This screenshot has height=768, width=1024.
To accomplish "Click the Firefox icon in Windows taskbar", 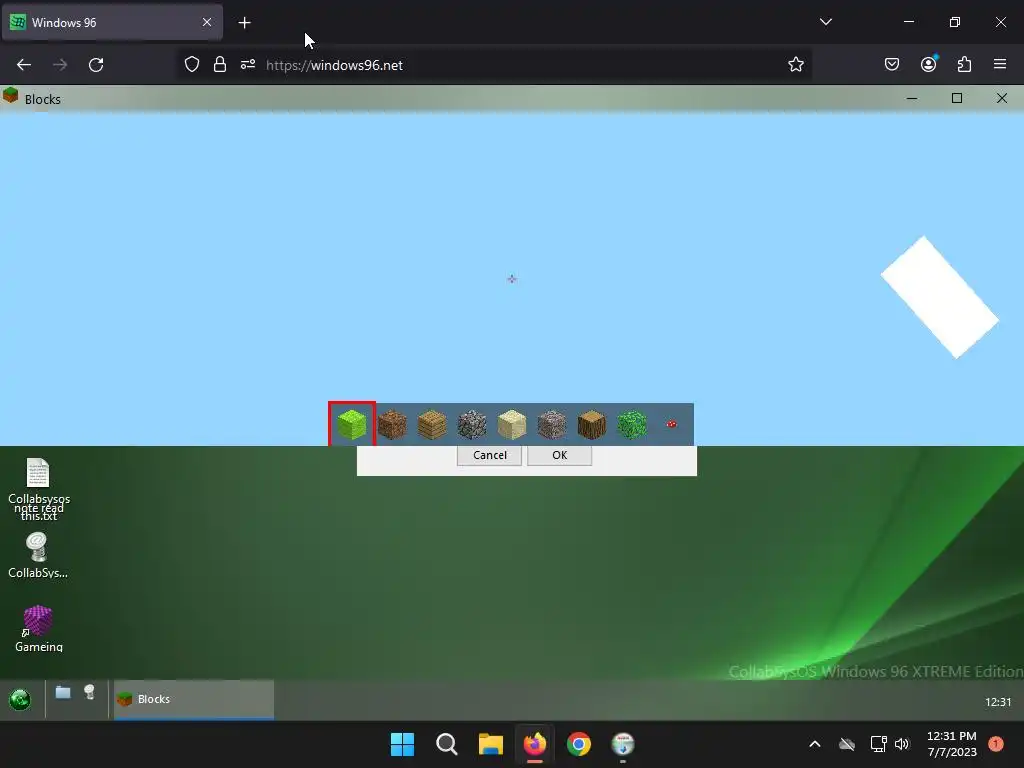I will point(535,744).
